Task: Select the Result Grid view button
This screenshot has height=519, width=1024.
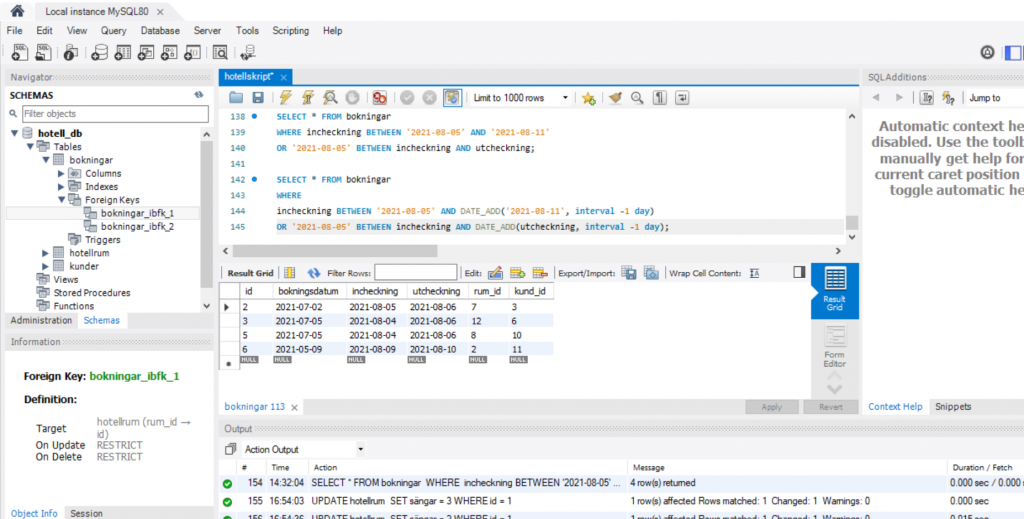Action: point(835,290)
